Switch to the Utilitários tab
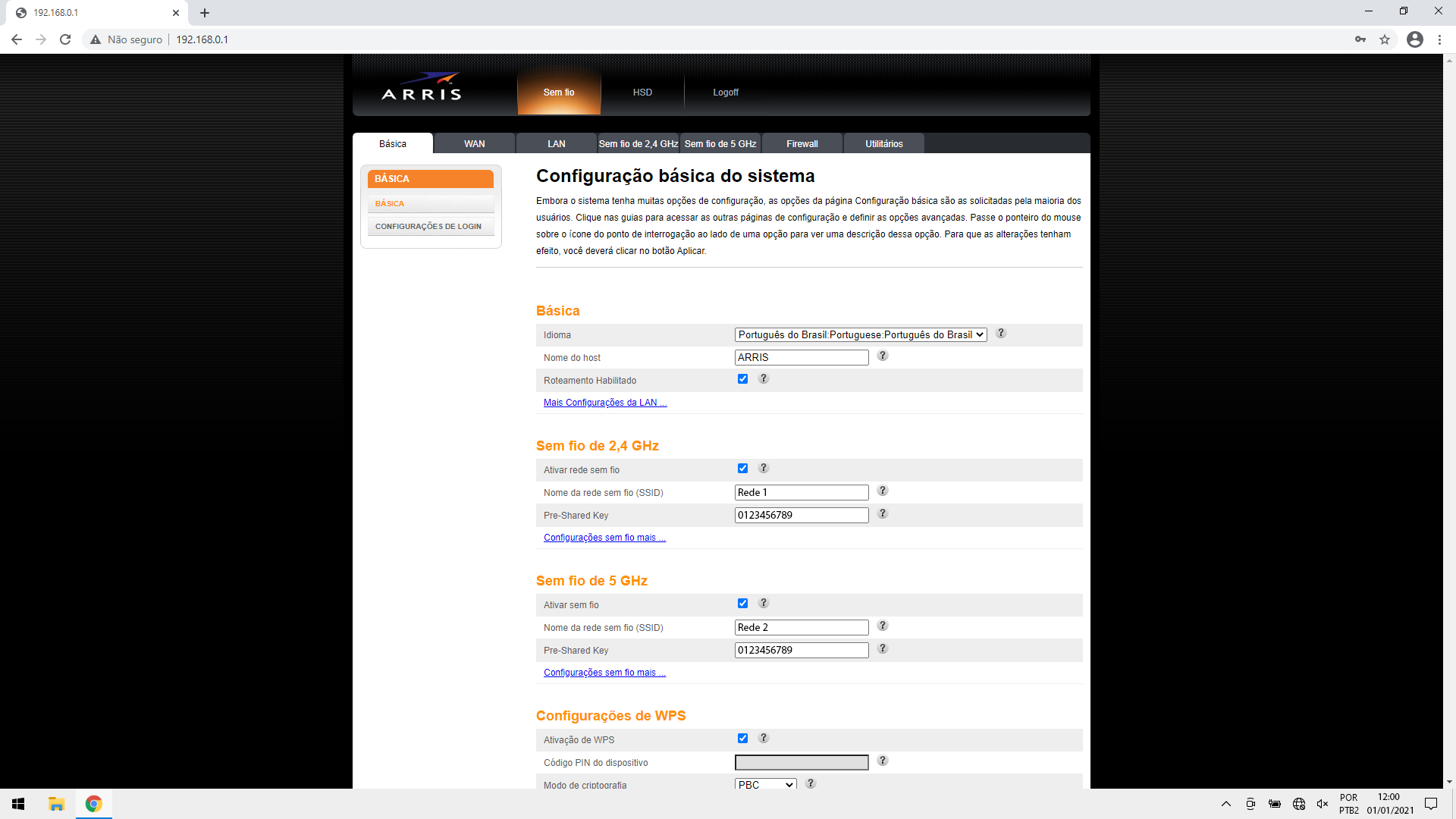 (x=884, y=143)
